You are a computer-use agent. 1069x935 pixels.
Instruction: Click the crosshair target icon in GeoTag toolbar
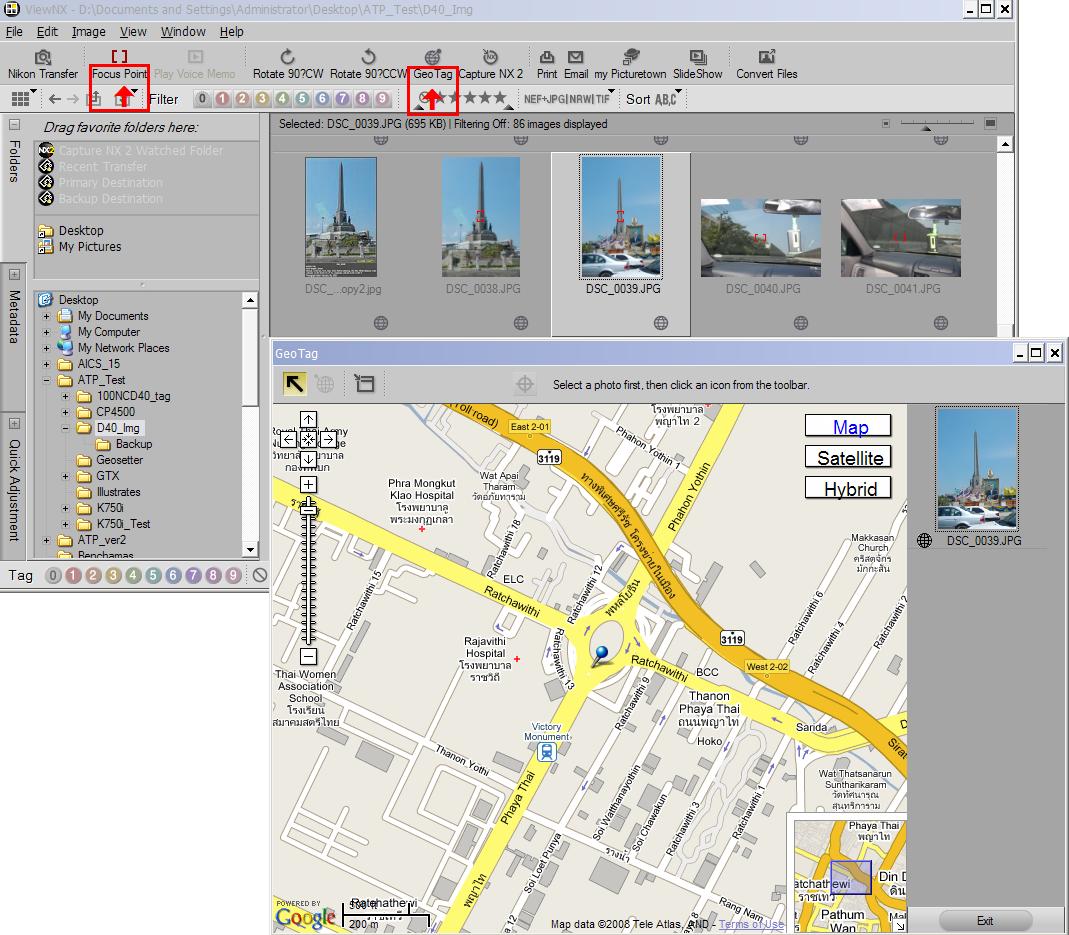pyautogui.click(x=525, y=384)
